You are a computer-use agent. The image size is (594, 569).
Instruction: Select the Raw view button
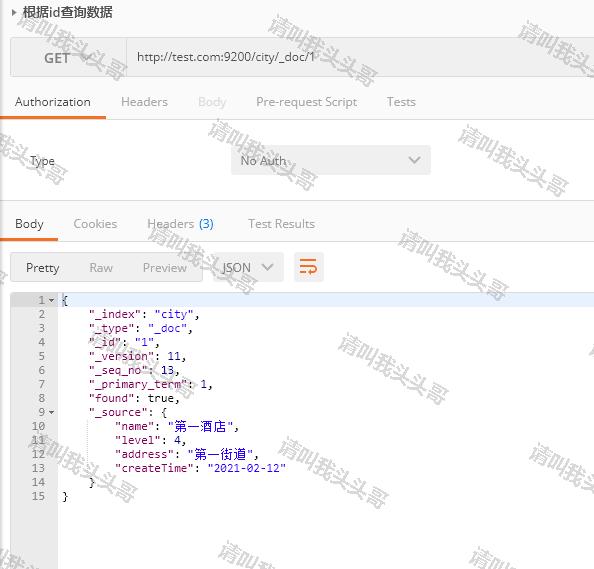coord(101,268)
